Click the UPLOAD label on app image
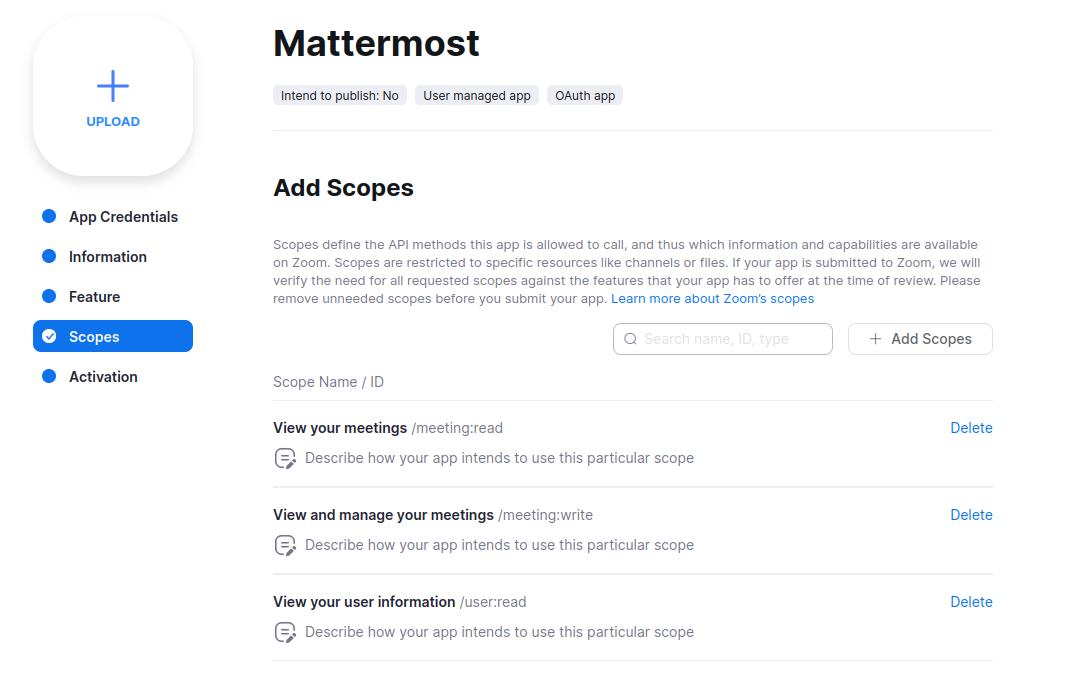Image resolution: width=1084 pixels, height=683 pixels. click(113, 122)
